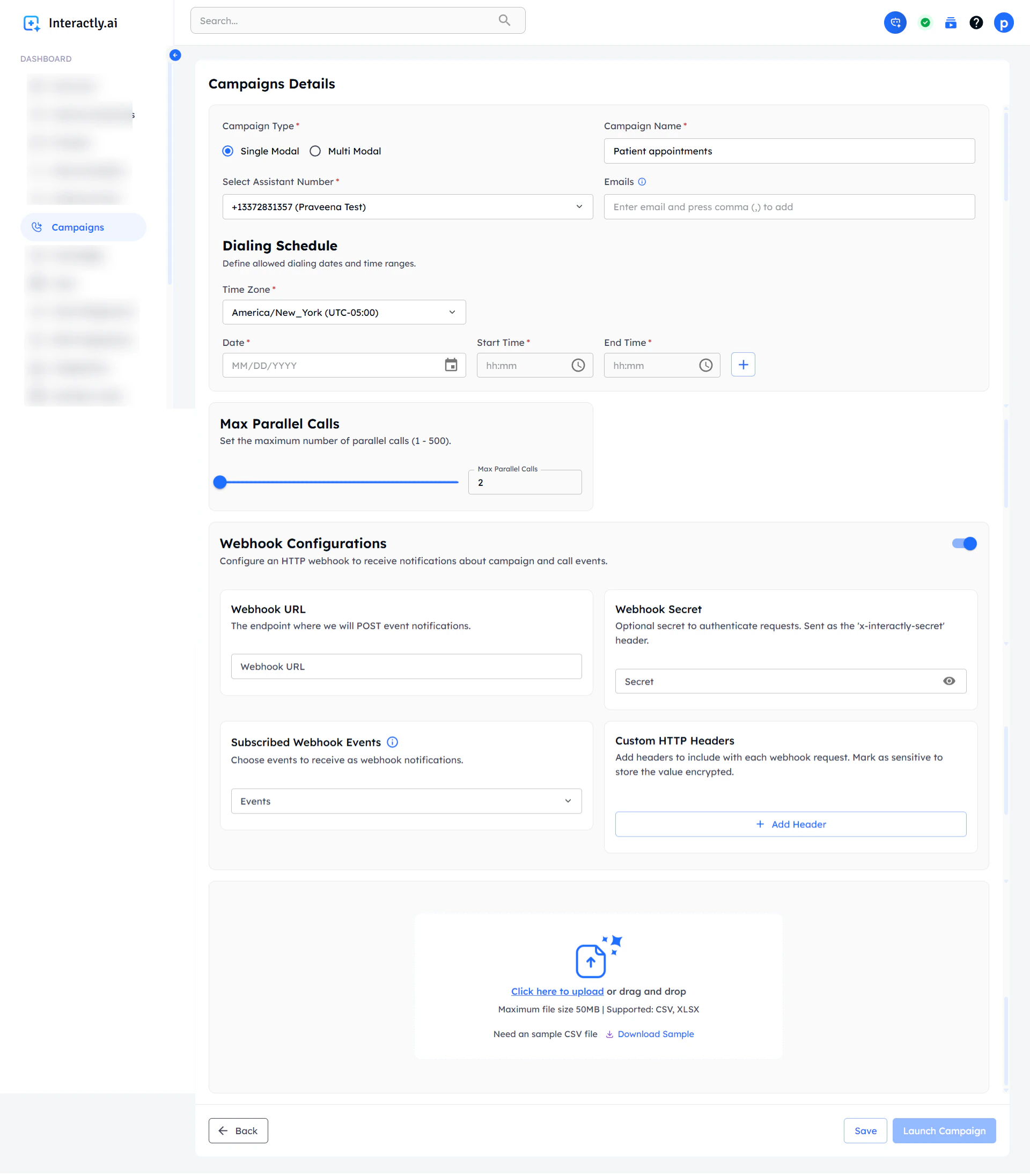Show webhook secret with eye icon
The height and width of the screenshot is (1176, 1030).
948,681
